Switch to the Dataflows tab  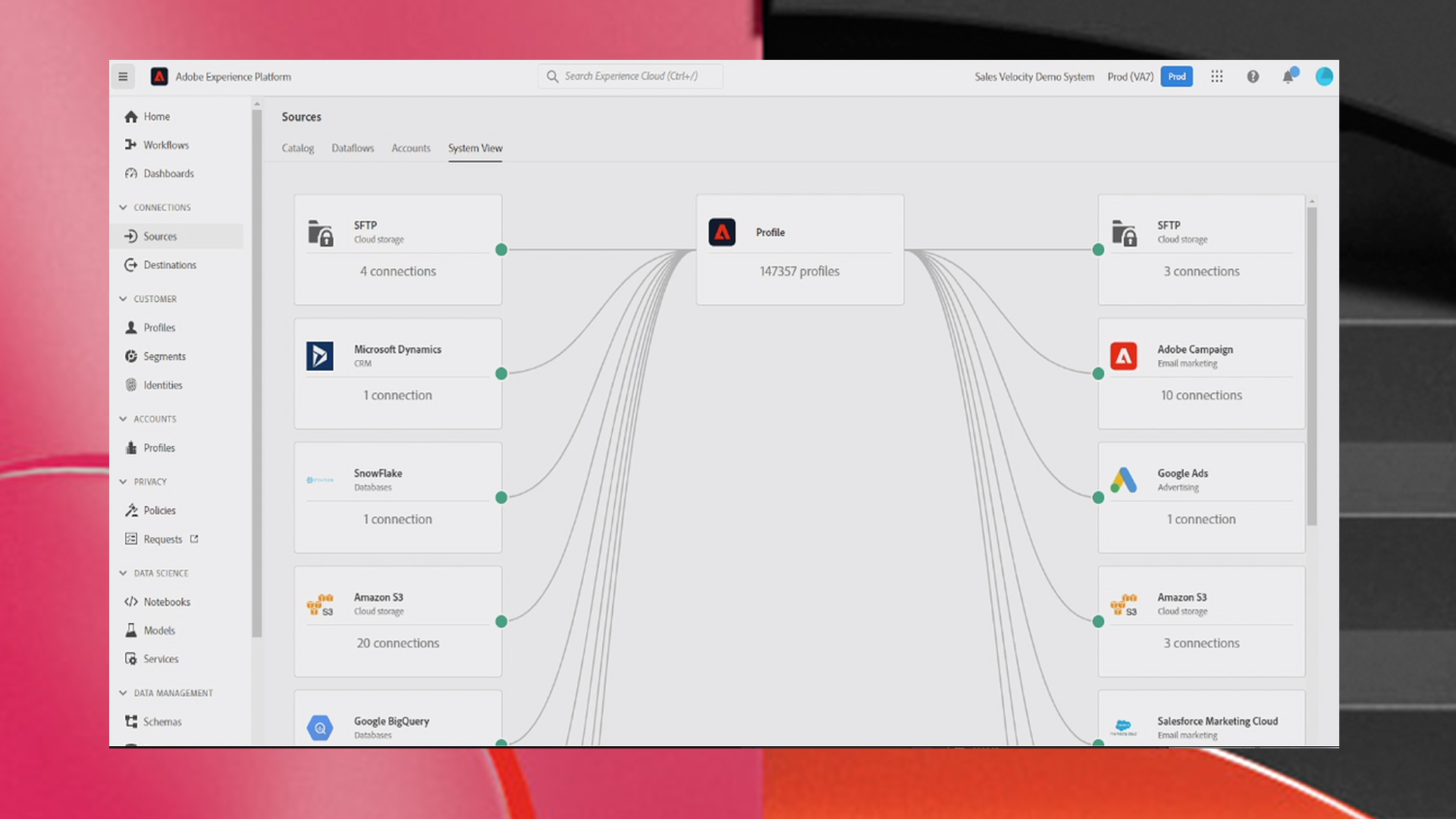point(353,148)
